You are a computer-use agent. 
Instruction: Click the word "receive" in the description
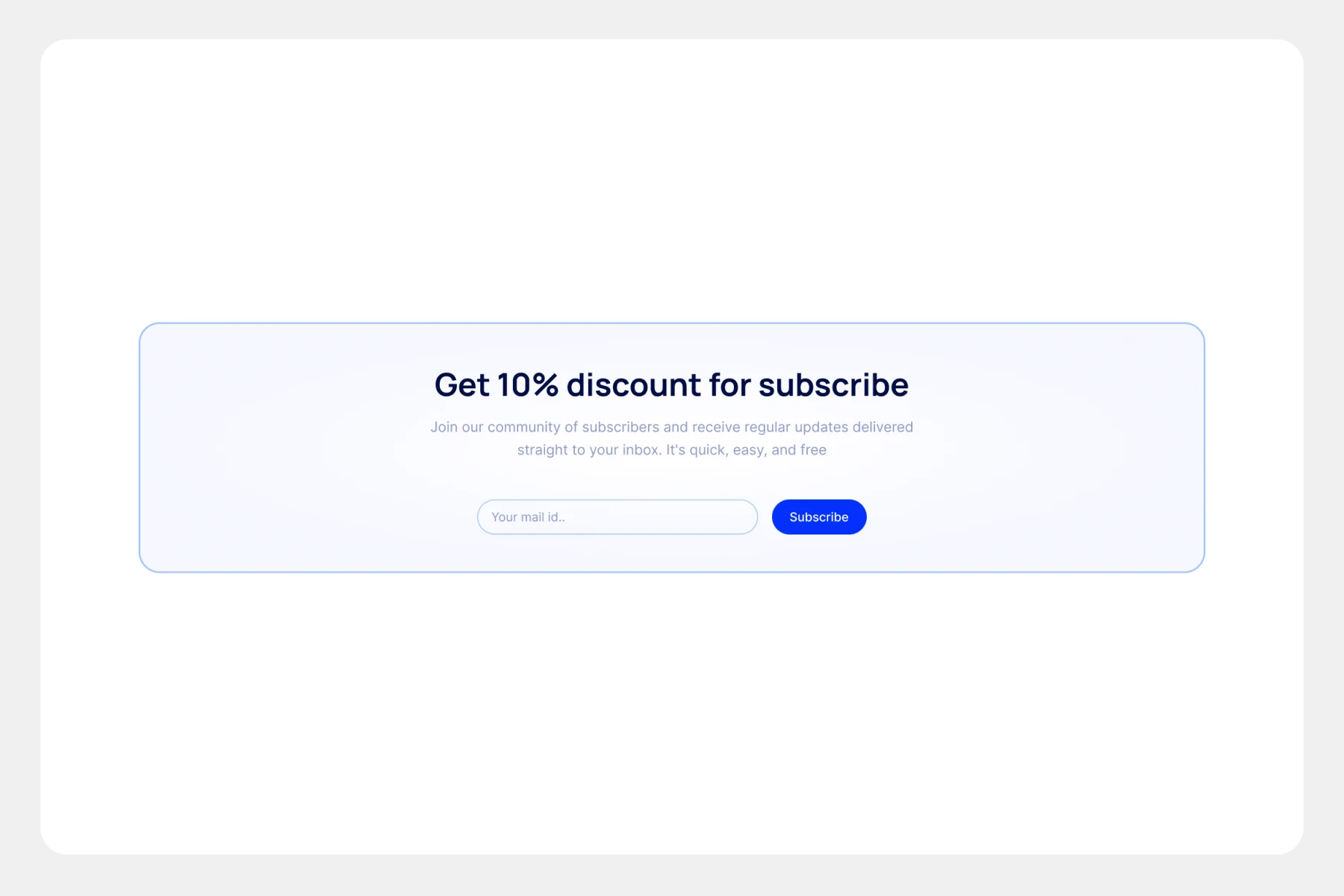716,427
